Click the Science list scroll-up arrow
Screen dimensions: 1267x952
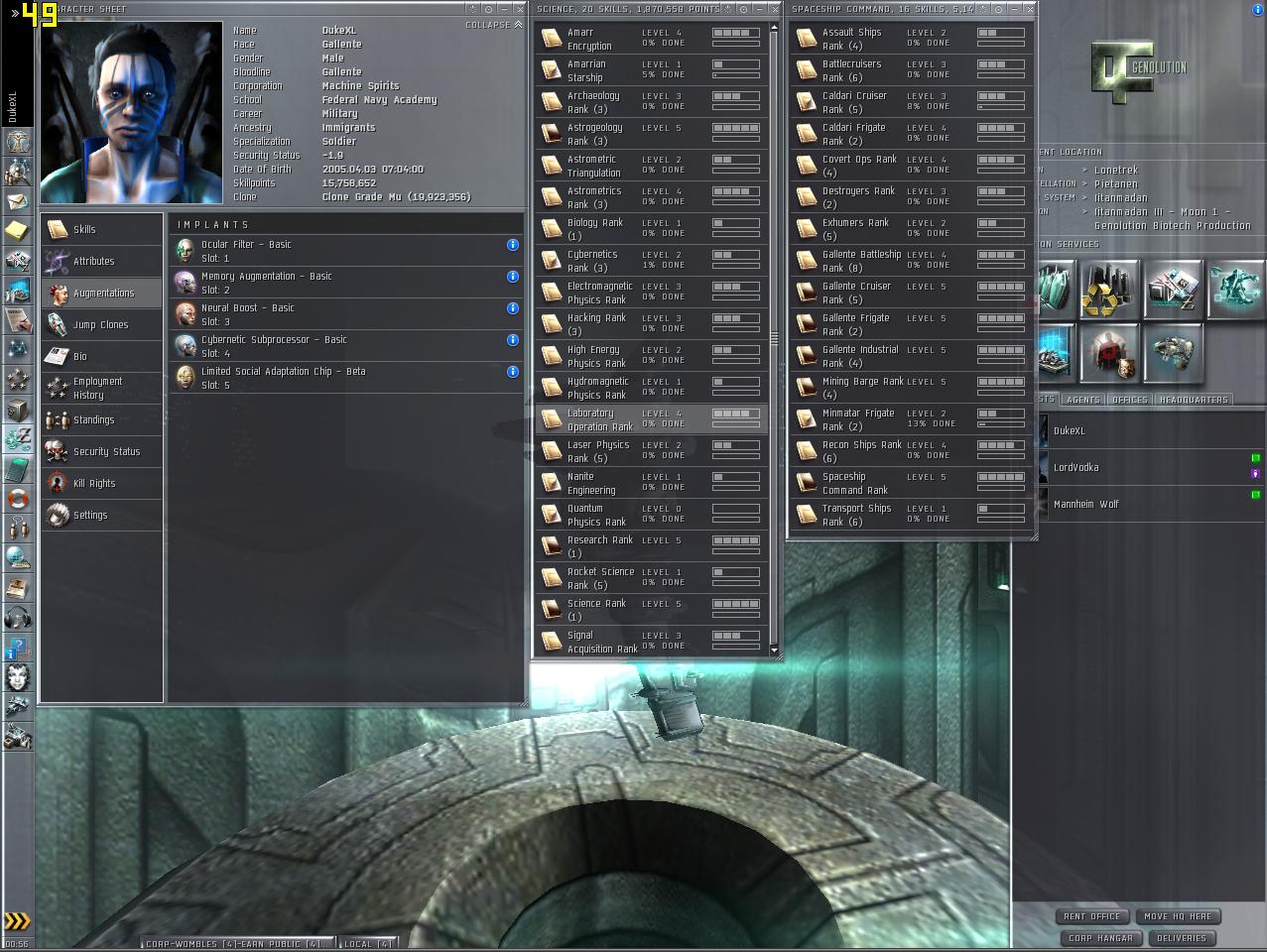775,29
